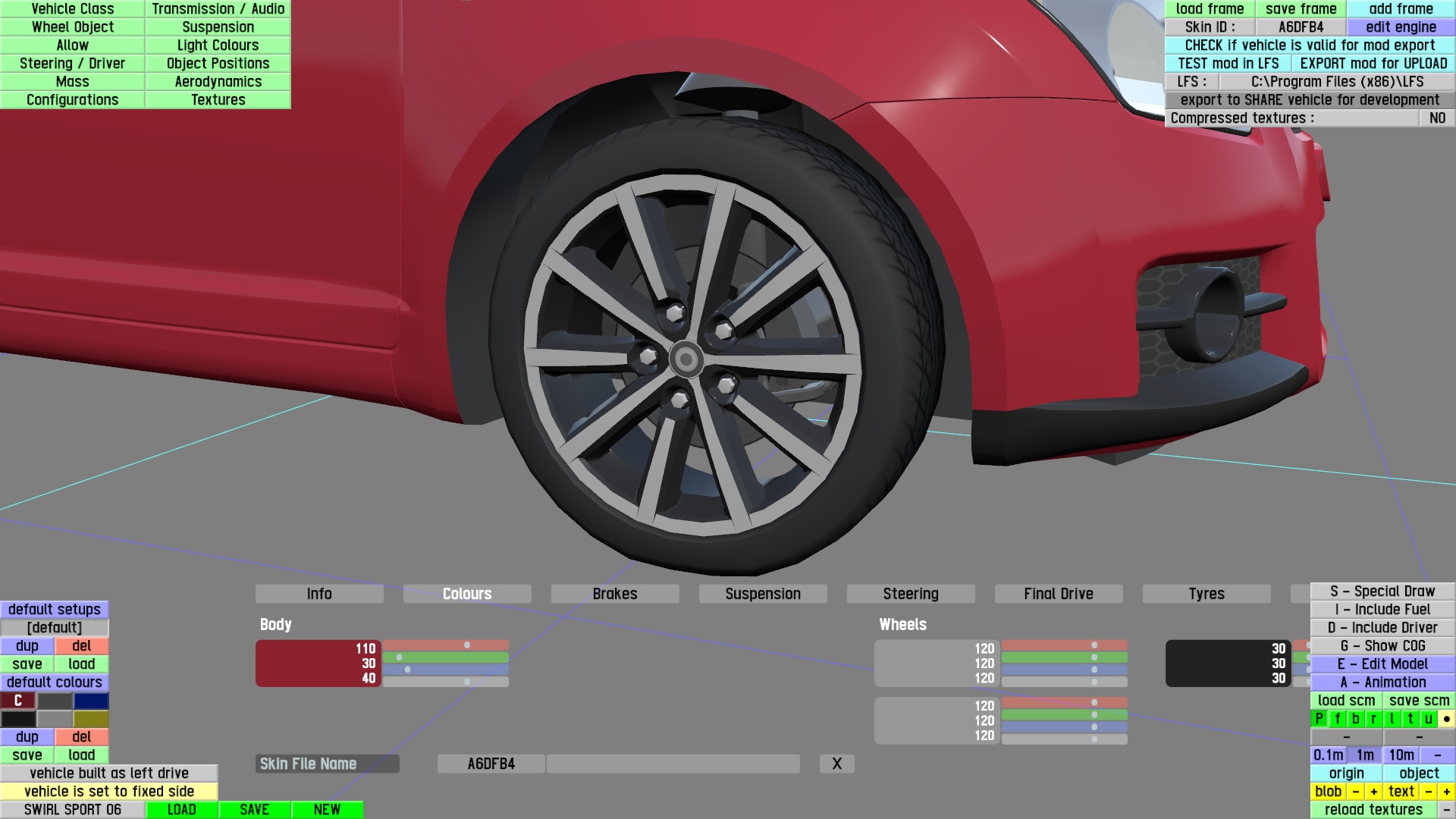Toggle G - Show COG option
Viewport: 1456px width, 819px height.
point(1382,646)
